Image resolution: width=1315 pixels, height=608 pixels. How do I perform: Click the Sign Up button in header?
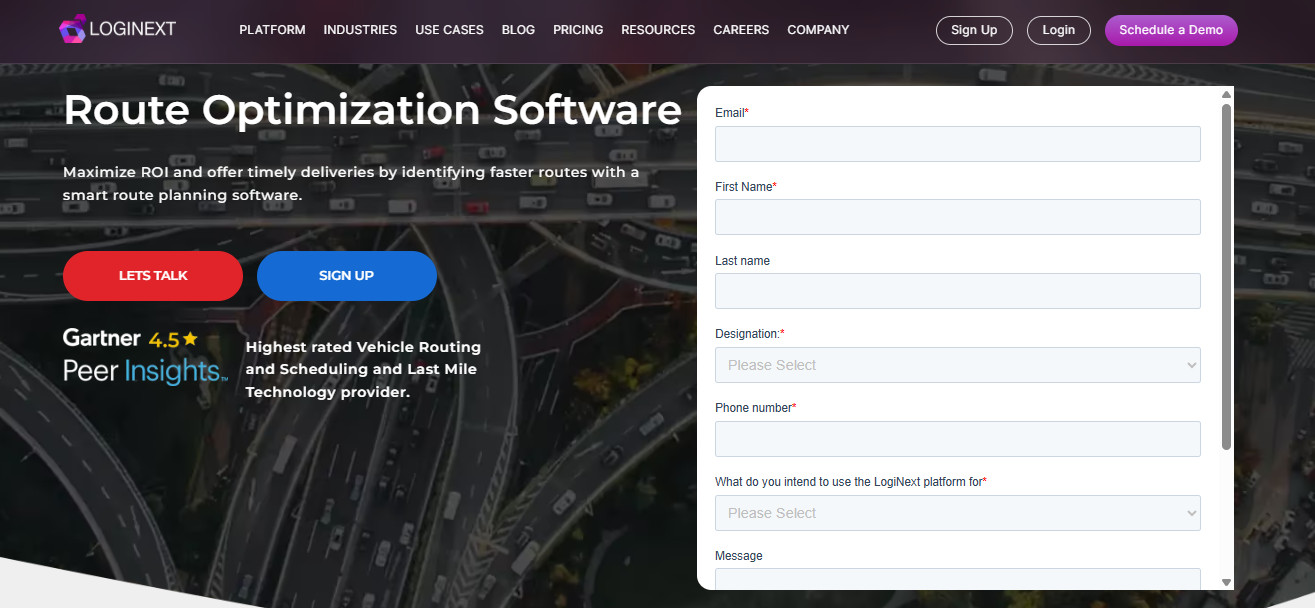click(974, 30)
